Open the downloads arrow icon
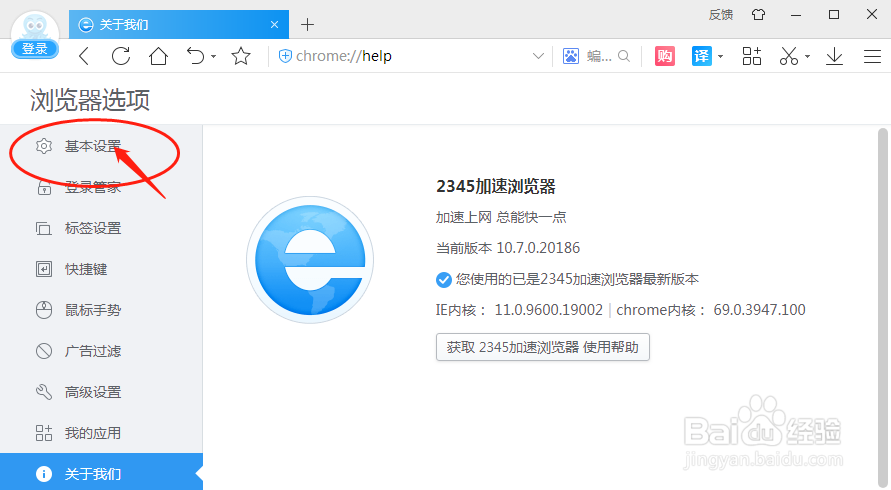The width and height of the screenshot is (891, 490). pyautogui.click(x=834, y=56)
